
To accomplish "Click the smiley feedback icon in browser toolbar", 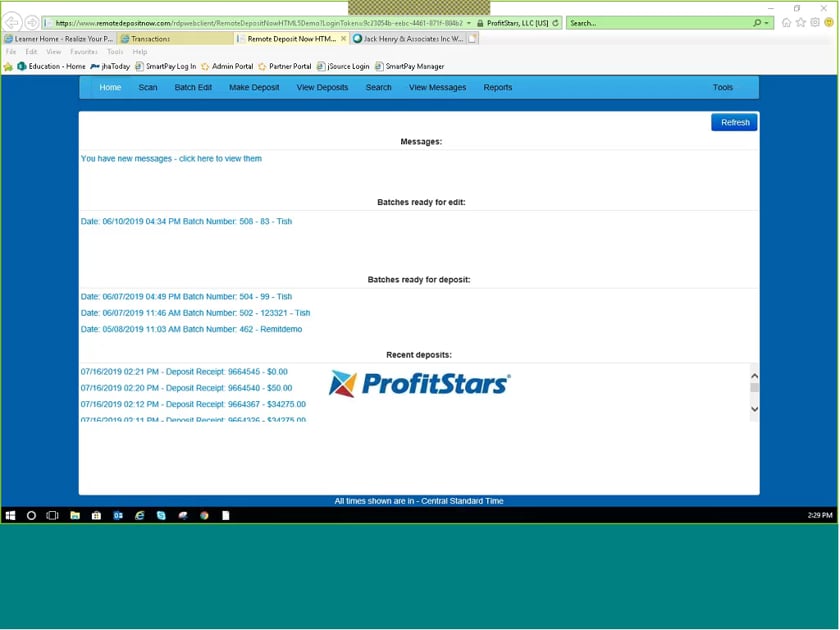I will 829,22.
